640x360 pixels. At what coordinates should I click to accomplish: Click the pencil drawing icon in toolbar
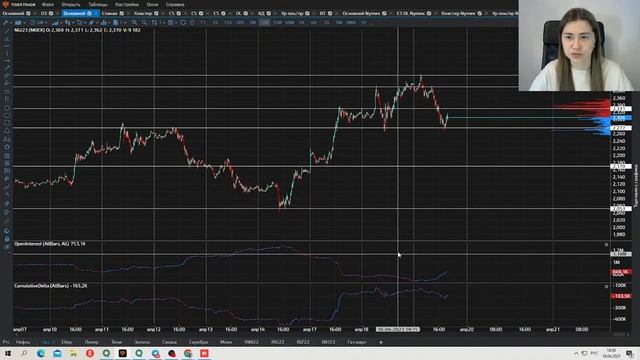(91, 22)
